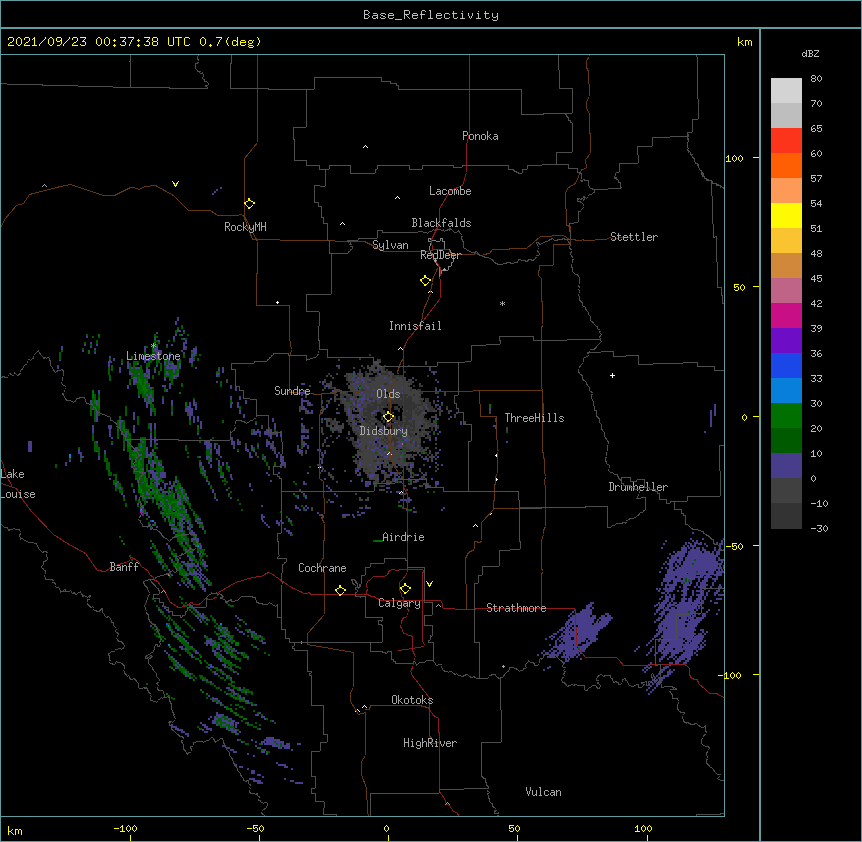This screenshot has width=862, height=842.
Task: Pick the light grey 80–70 dBZ legend swatch
Action: click(x=786, y=90)
